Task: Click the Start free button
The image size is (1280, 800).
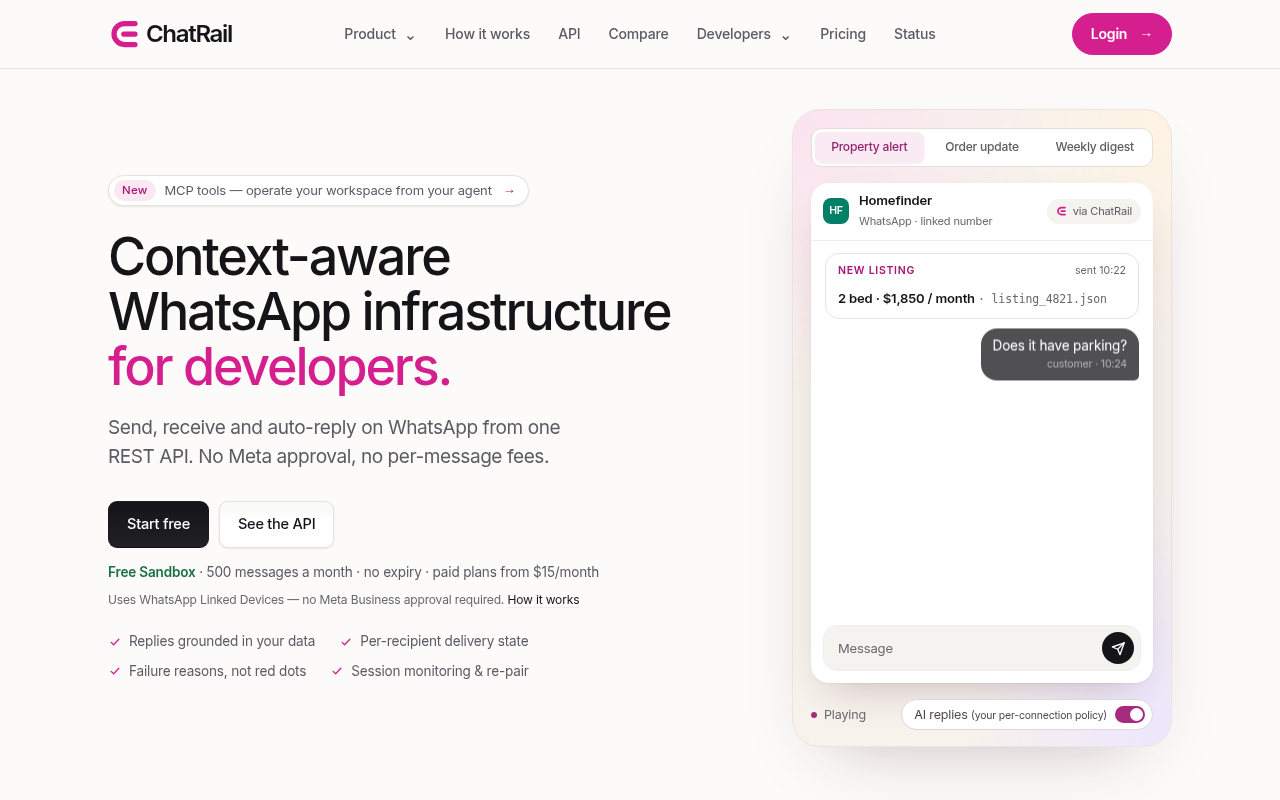Action: click(x=158, y=524)
